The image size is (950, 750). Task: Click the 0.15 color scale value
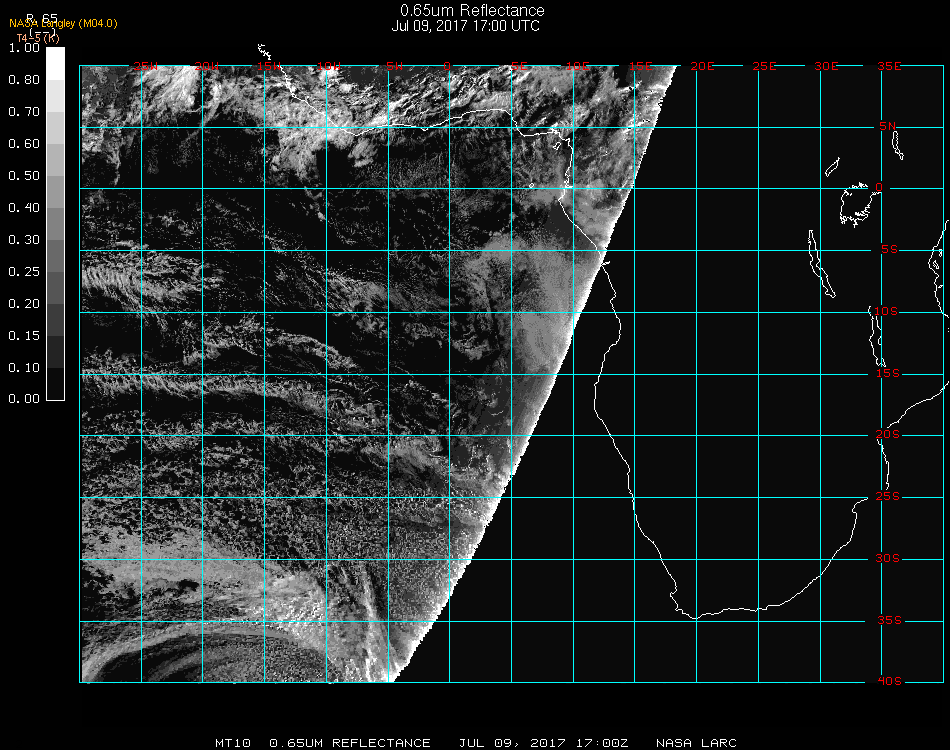point(24,336)
